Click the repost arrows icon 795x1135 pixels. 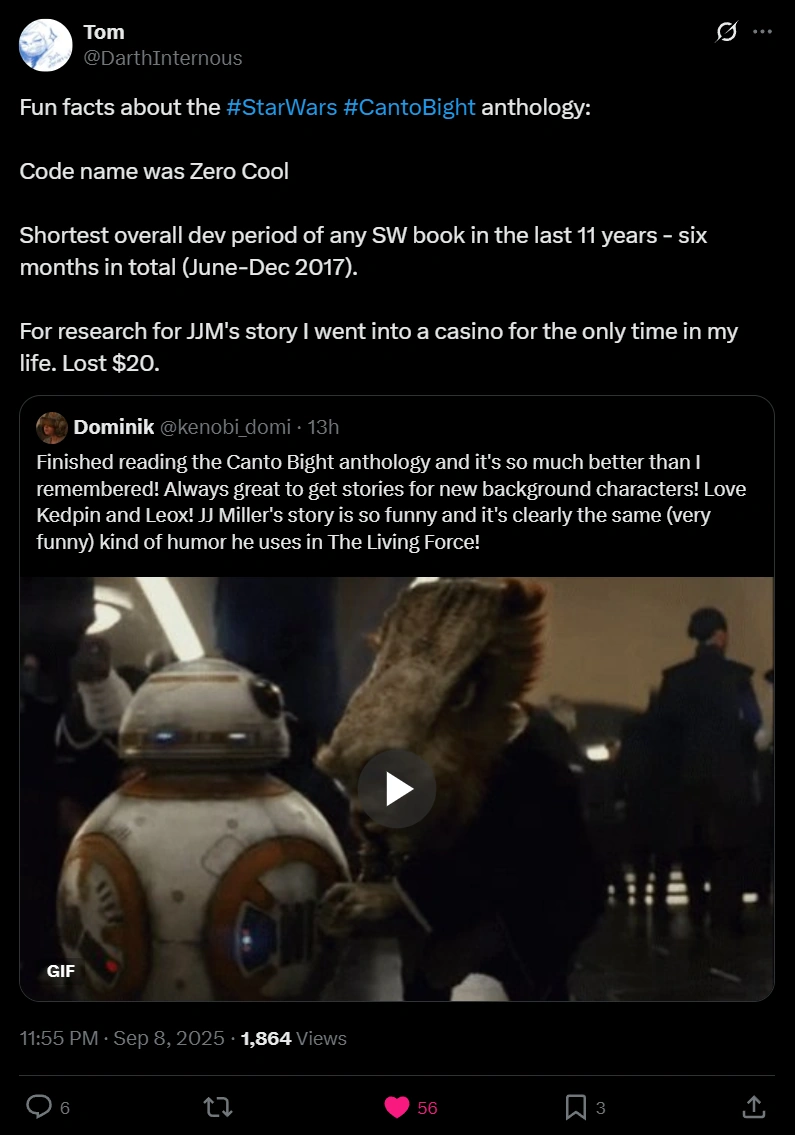[218, 1107]
